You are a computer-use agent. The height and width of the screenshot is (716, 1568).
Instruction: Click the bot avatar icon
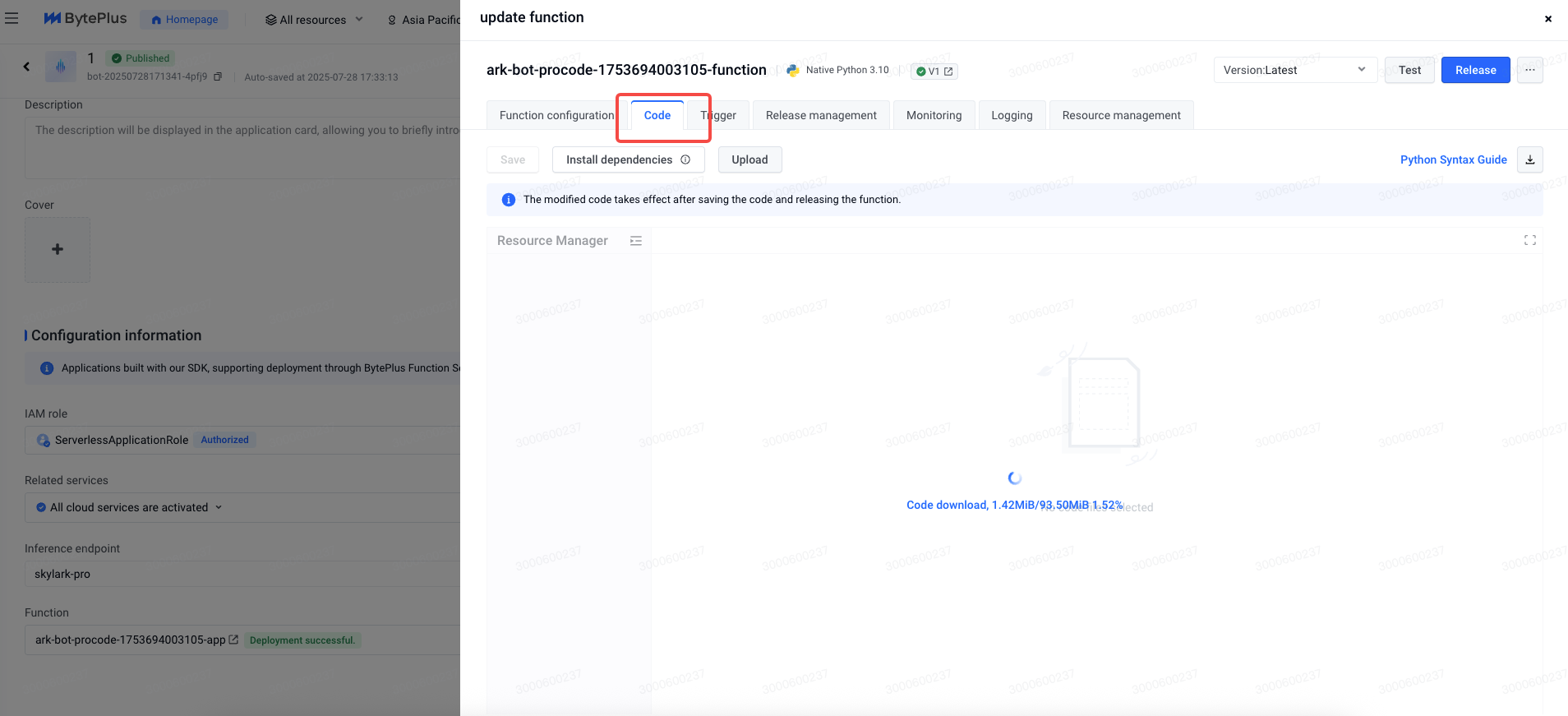click(61, 67)
